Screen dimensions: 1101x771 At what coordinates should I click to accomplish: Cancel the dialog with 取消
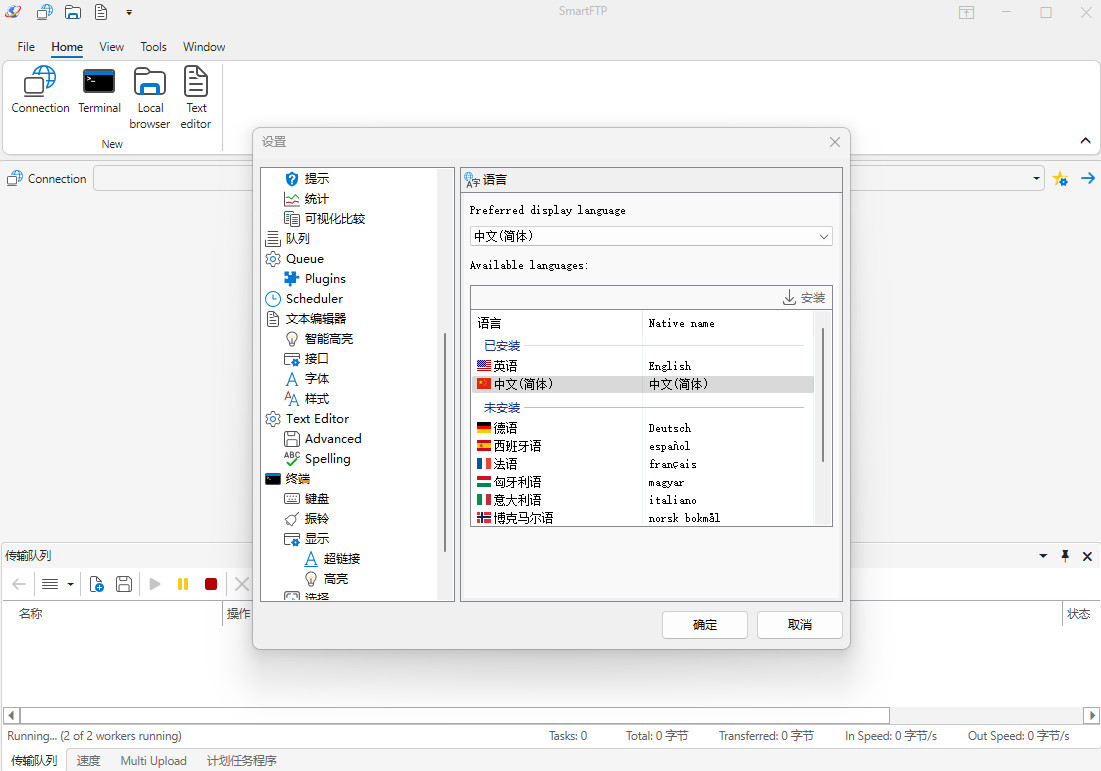click(x=800, y=624)
